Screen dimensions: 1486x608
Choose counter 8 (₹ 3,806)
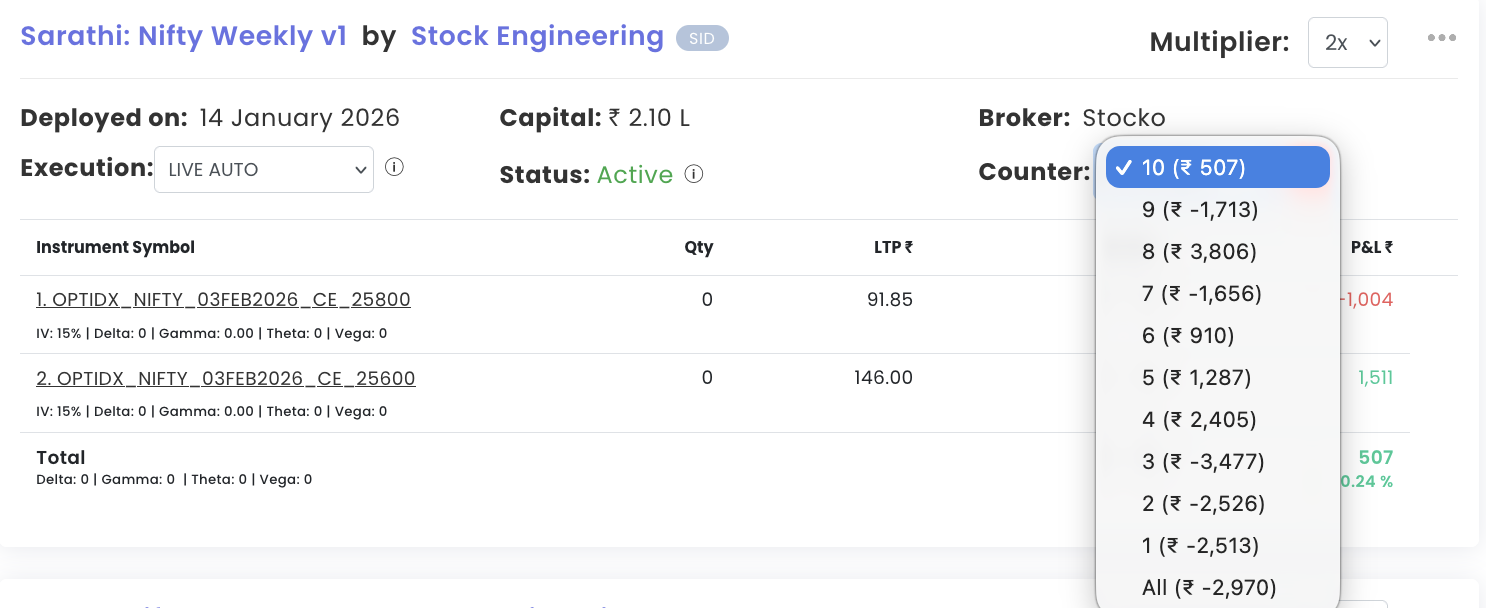pyautogui.click(x=1199, y=251)
